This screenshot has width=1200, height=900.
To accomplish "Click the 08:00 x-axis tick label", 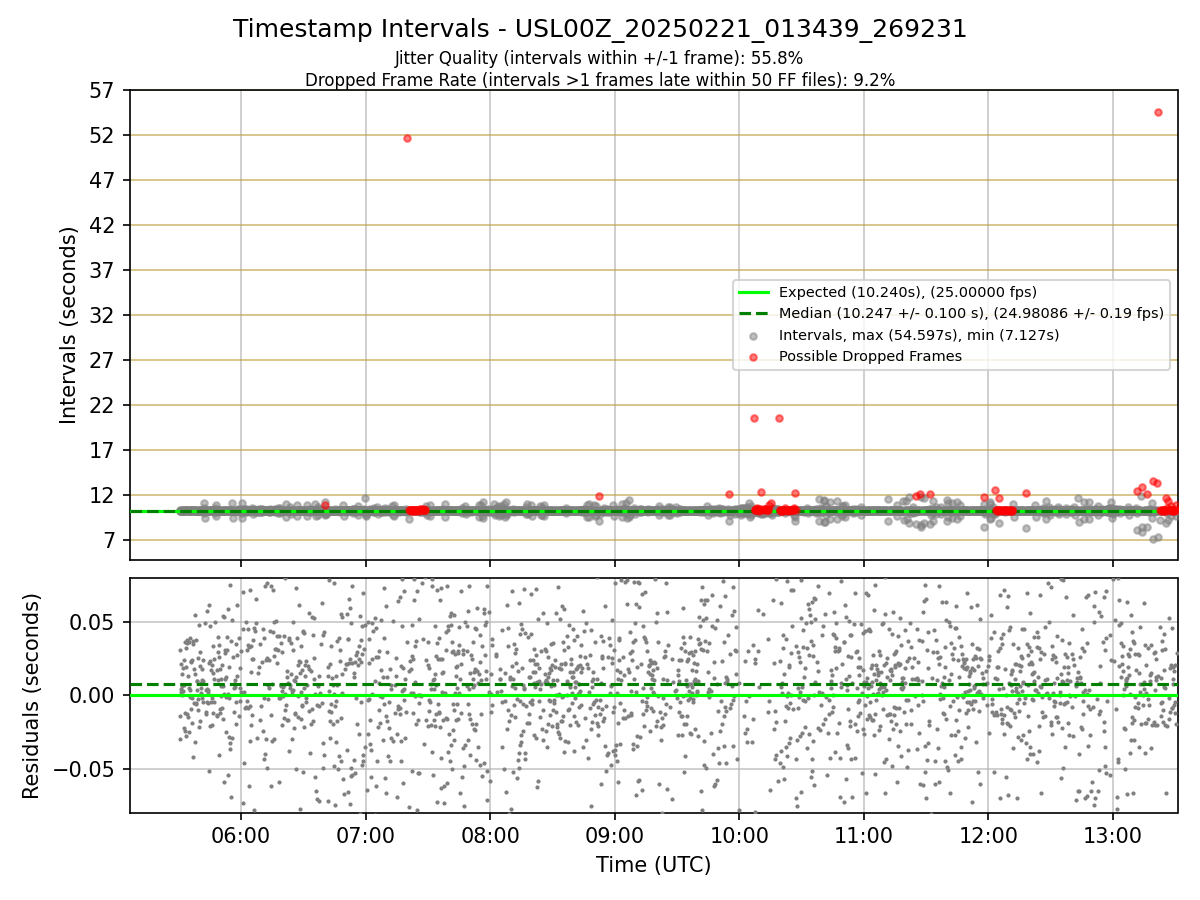I will (490, 837).
